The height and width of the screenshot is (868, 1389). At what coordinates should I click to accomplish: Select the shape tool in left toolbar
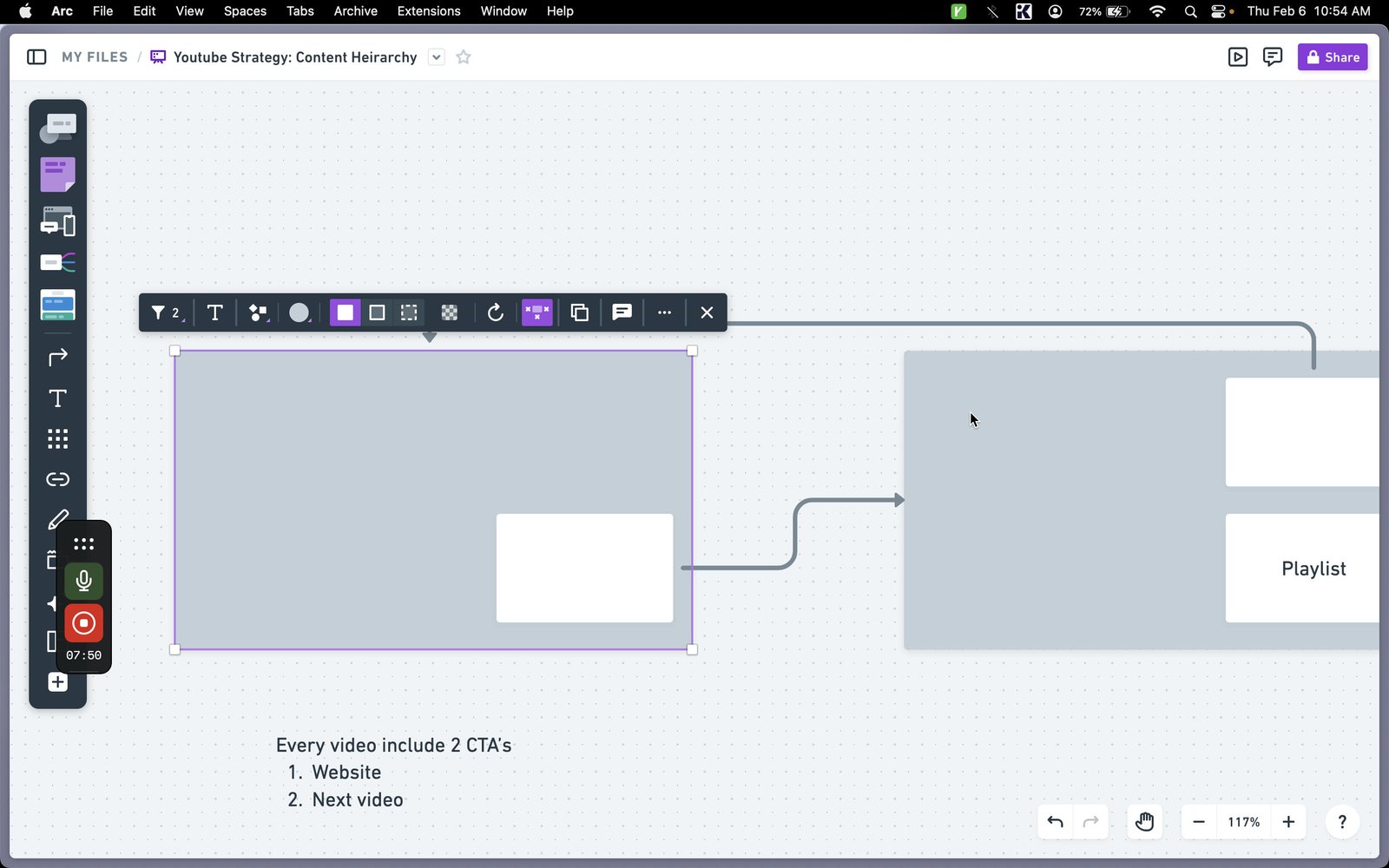click(x=57, y=128)
